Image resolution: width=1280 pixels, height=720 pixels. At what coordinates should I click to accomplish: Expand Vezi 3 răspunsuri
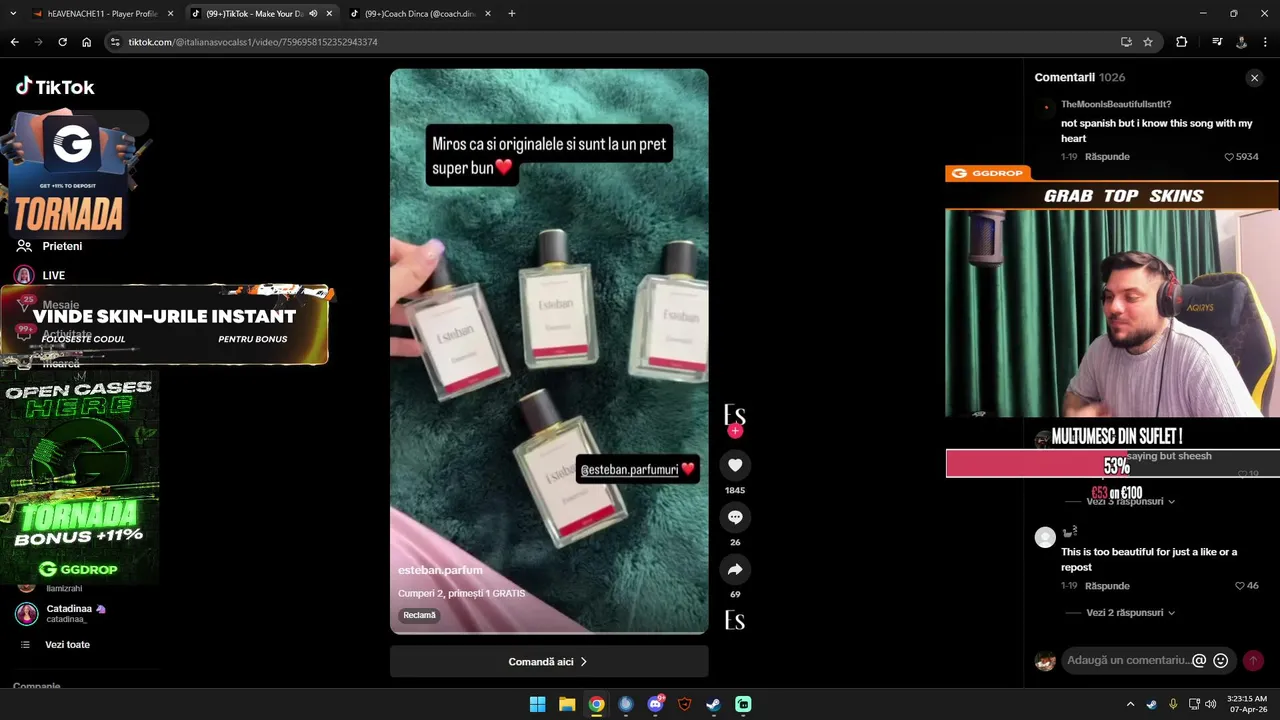pyautogui.click(x=1130, y=501)
